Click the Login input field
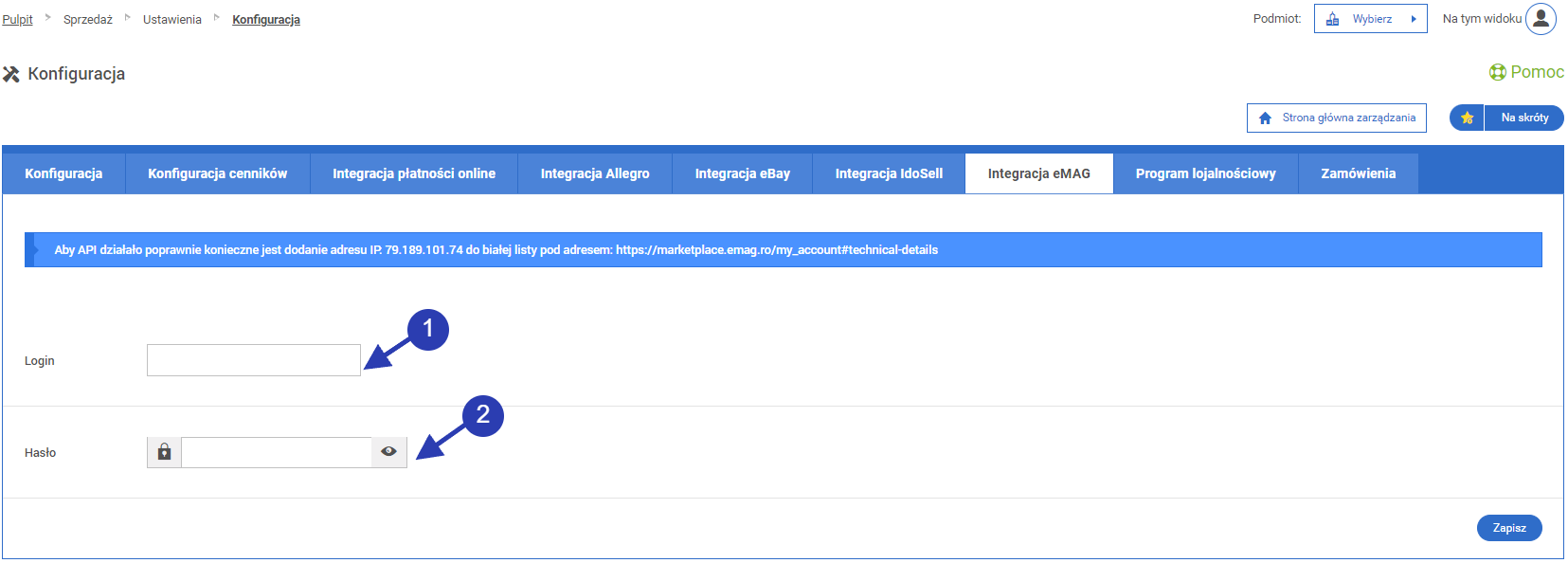The width and height of the screenshot is (1568, 563). click(x=253, y=360)
